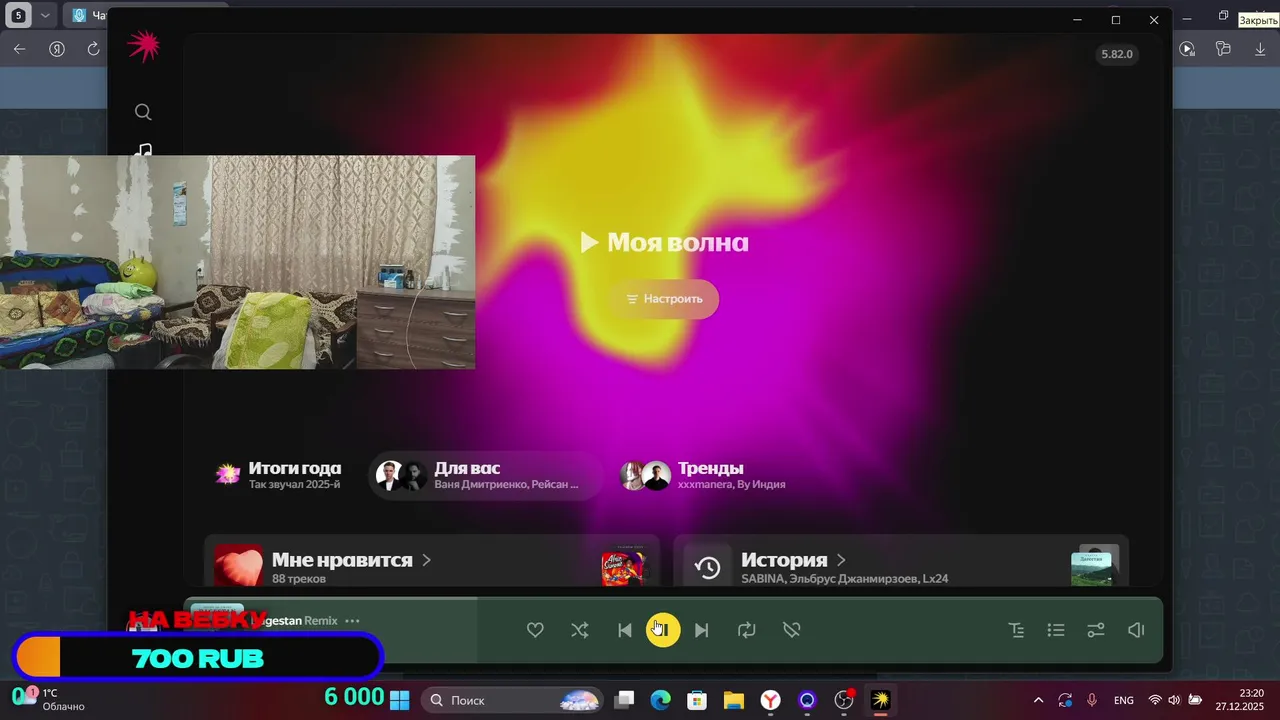Click tray microphone icon

[1092, 700]
